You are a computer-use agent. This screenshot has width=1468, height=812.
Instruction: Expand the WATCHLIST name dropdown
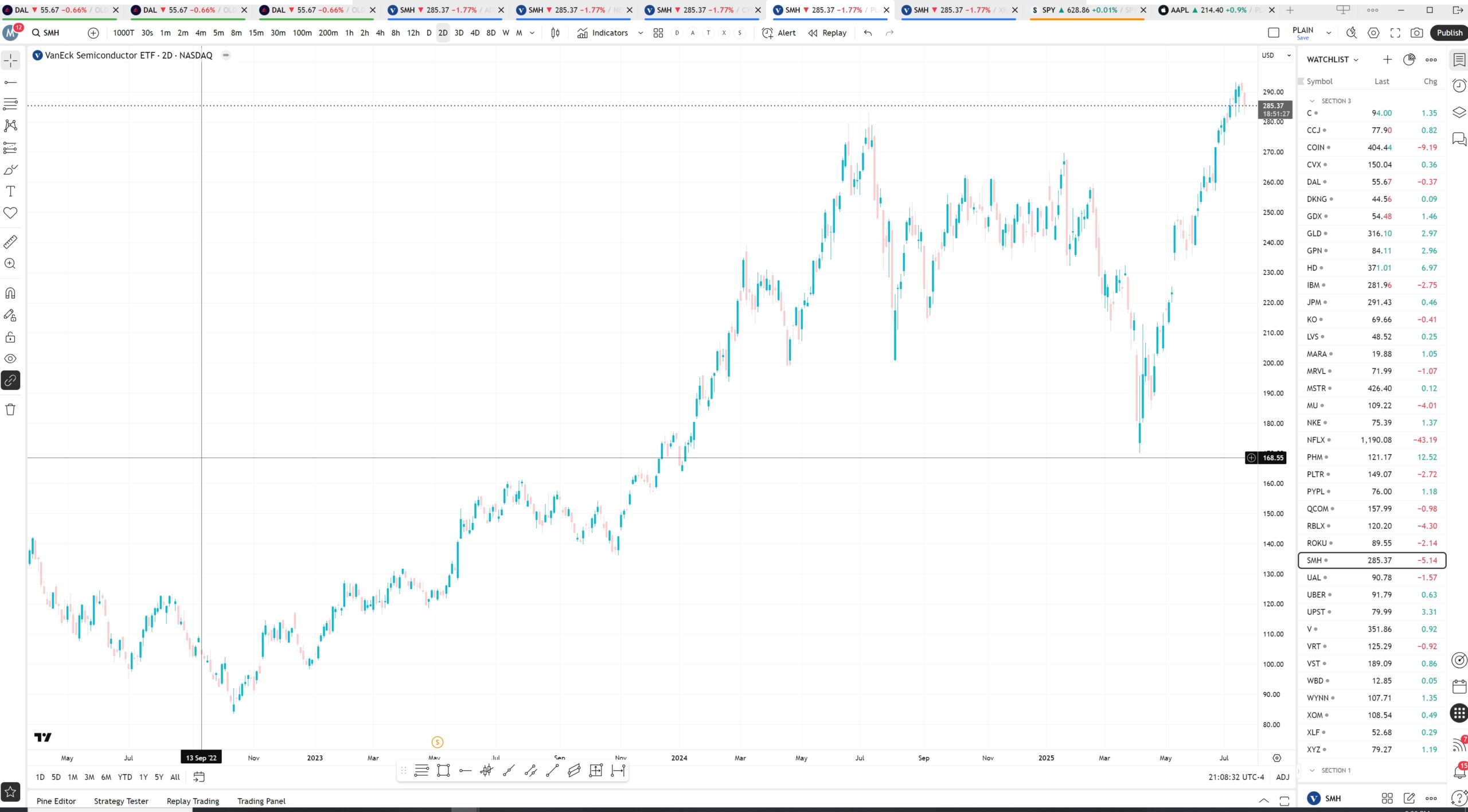[1333, 60]
